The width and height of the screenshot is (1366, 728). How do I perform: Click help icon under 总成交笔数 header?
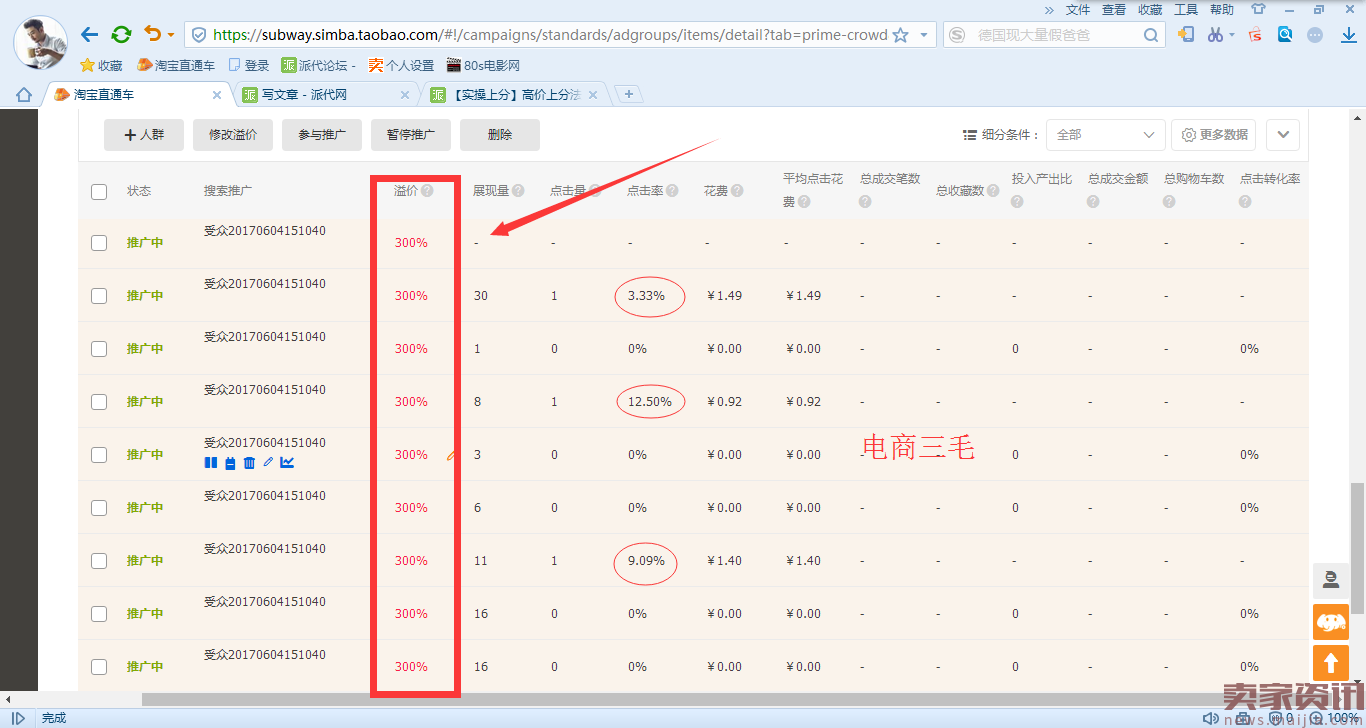[x=865, y=201]
